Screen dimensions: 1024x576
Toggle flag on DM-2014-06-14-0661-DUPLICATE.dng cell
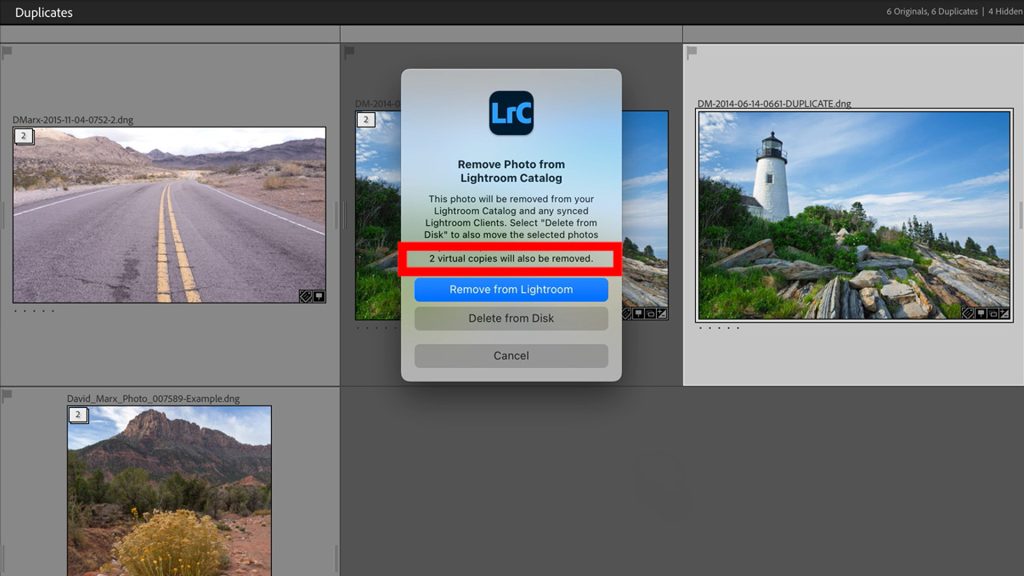[692, 52]
